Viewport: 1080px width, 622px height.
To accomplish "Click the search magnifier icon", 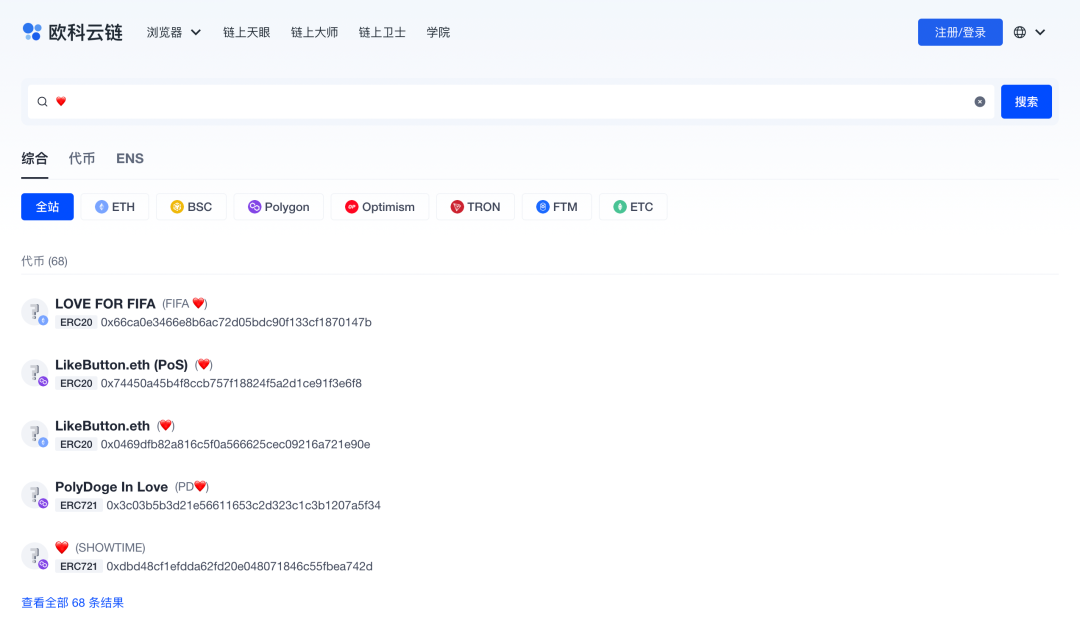I will tap(43, 102).
